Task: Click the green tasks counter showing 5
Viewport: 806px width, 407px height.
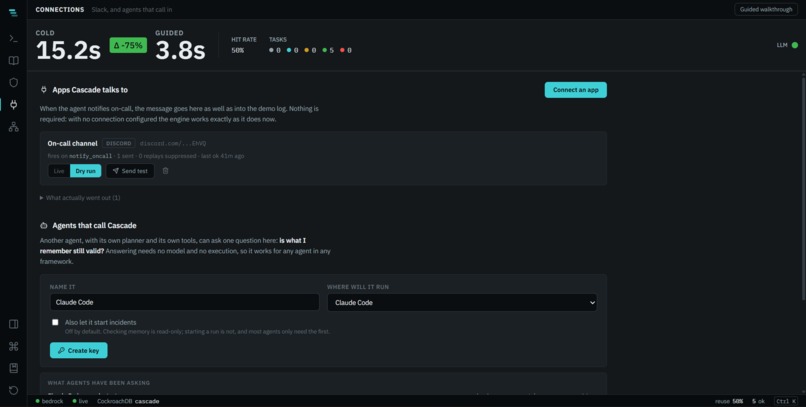Action: click(328, 50)
